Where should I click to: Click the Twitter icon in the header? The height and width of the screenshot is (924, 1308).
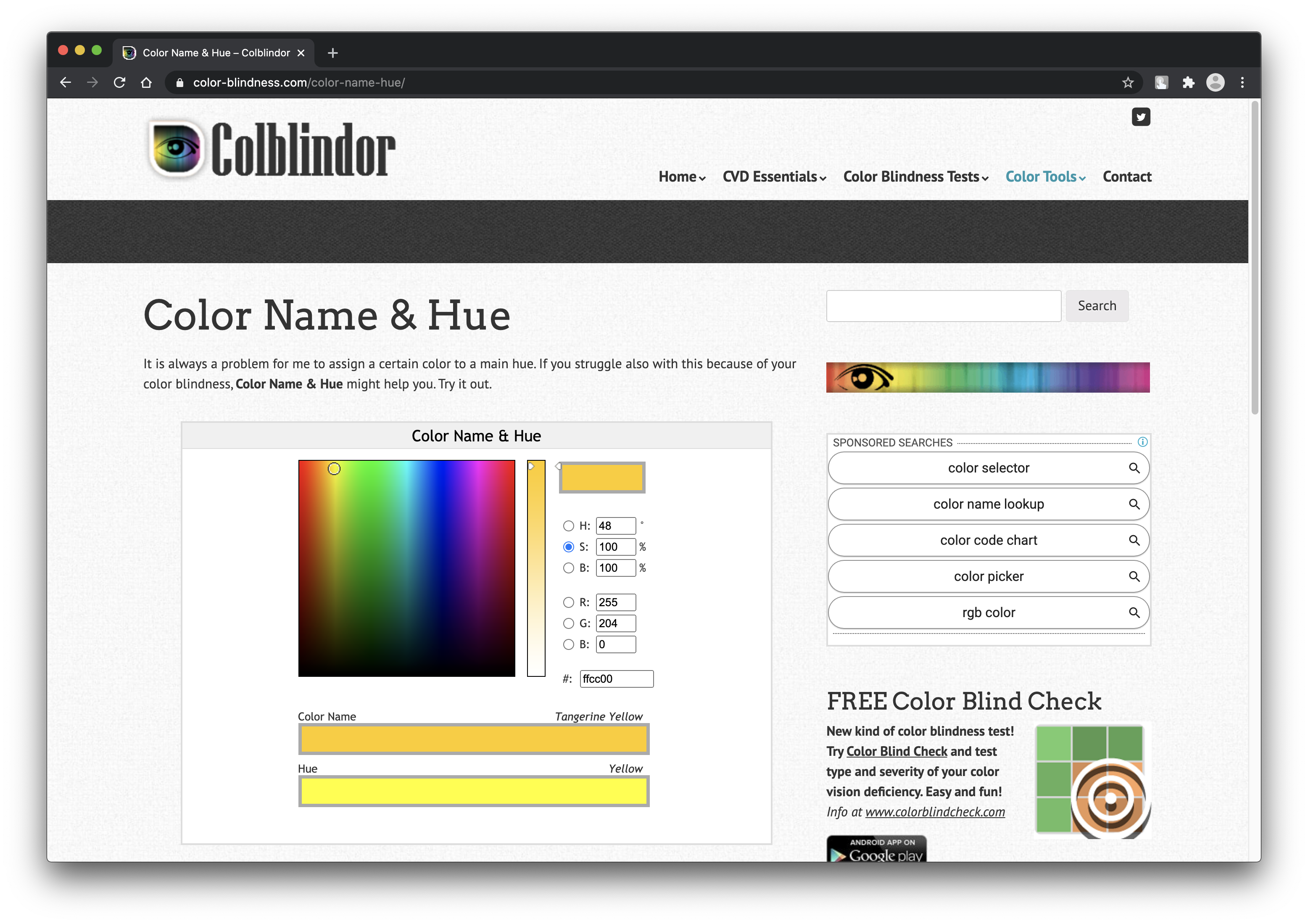(x=1141, y=117)
